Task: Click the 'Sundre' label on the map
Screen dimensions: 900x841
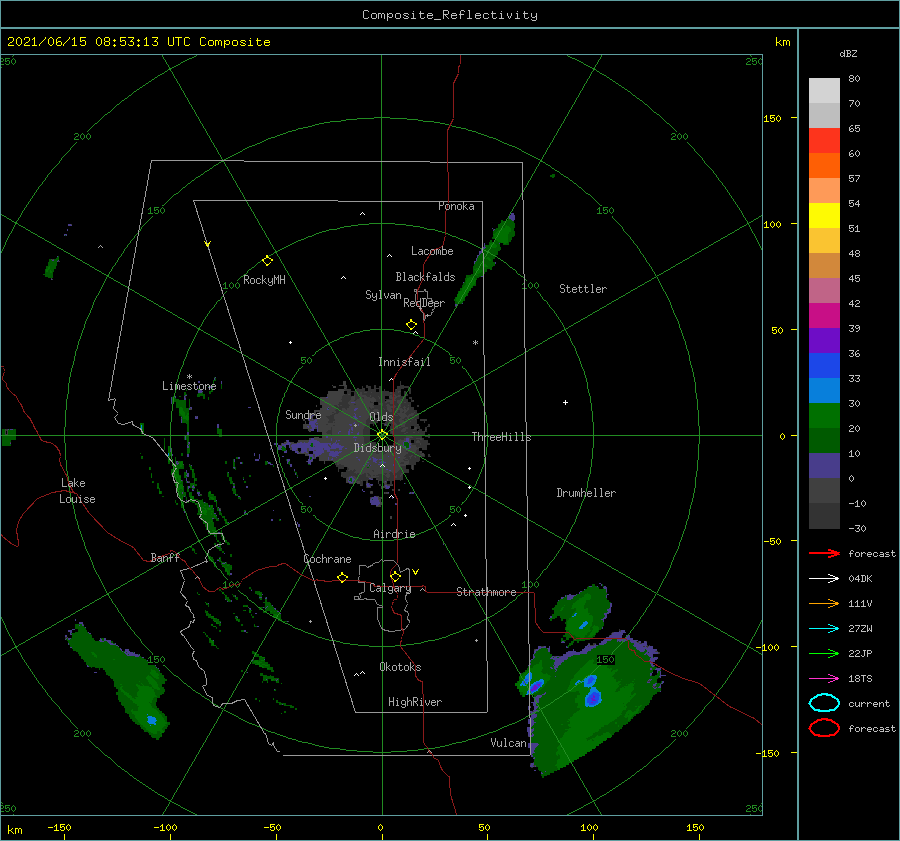Action: pos(303,414)
